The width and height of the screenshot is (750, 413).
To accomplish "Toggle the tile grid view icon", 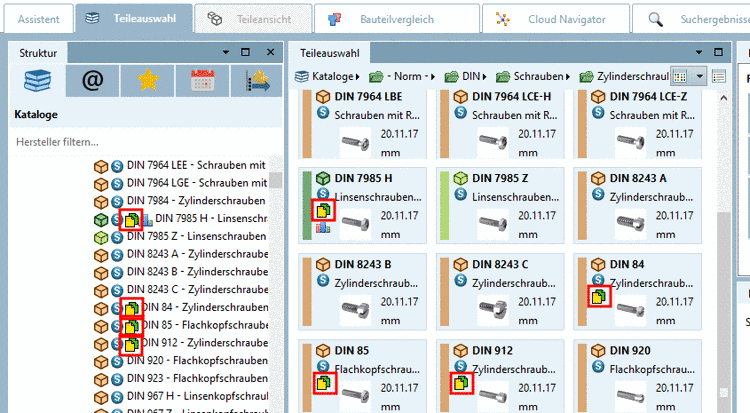I will (x=680, y=77).
